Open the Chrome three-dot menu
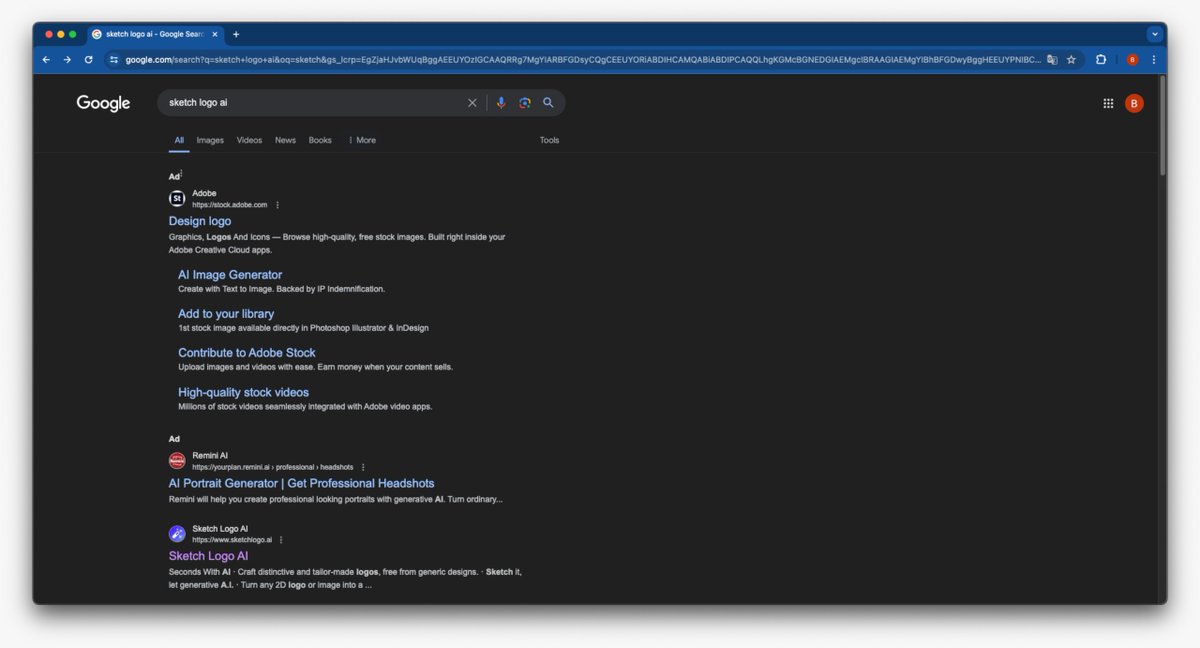 (1153, 60)
